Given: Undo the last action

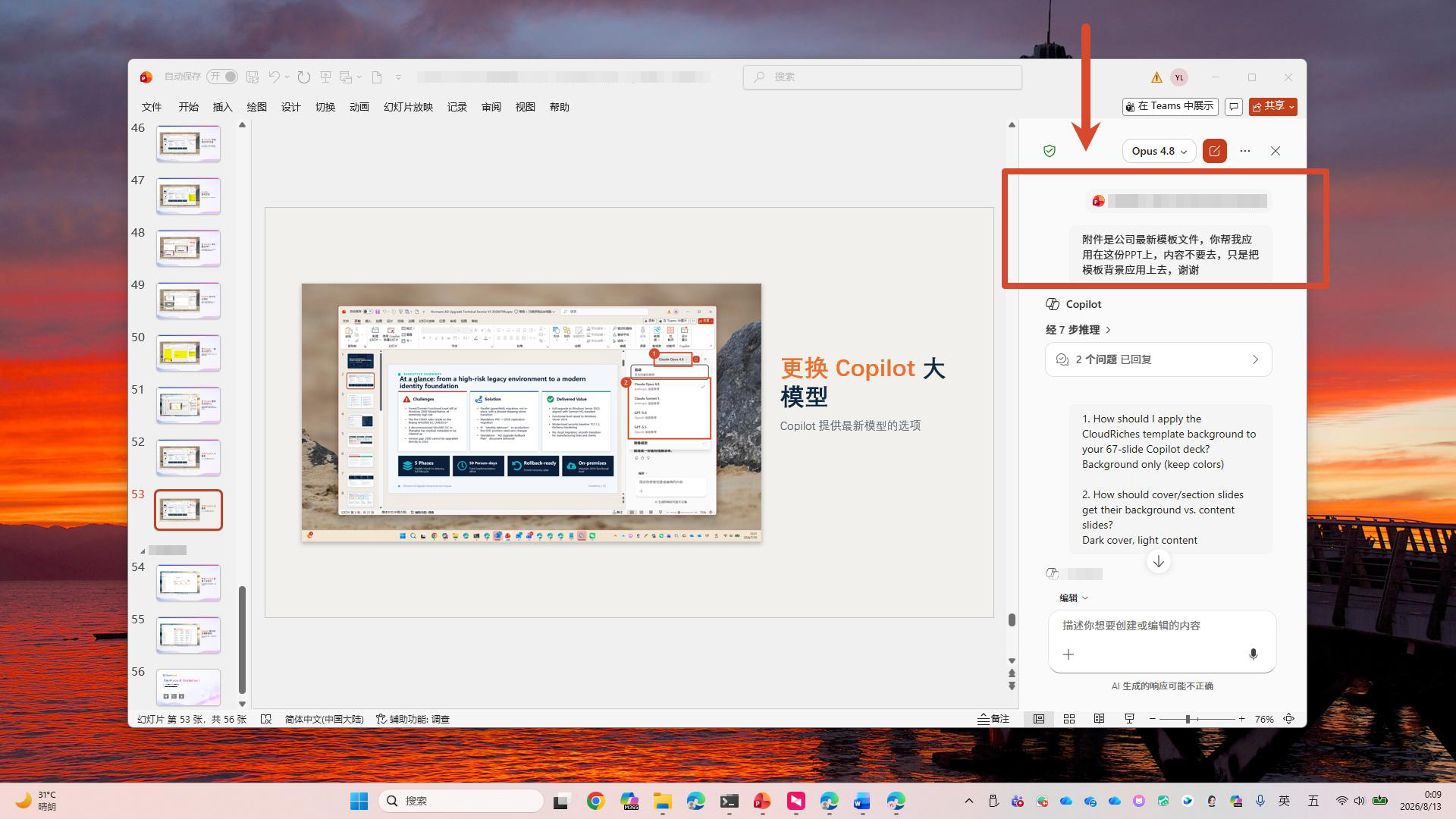Looking at the screenshot, I should [274, 77].
